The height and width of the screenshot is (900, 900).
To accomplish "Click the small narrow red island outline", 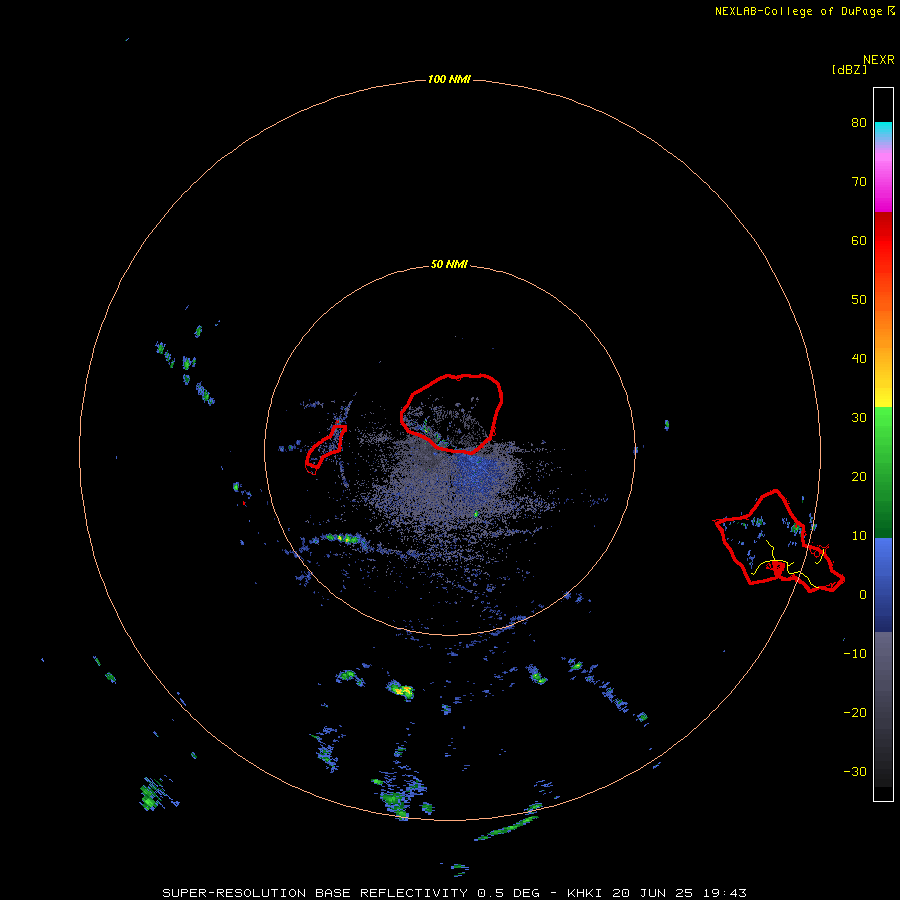I will tap(326, 449).
